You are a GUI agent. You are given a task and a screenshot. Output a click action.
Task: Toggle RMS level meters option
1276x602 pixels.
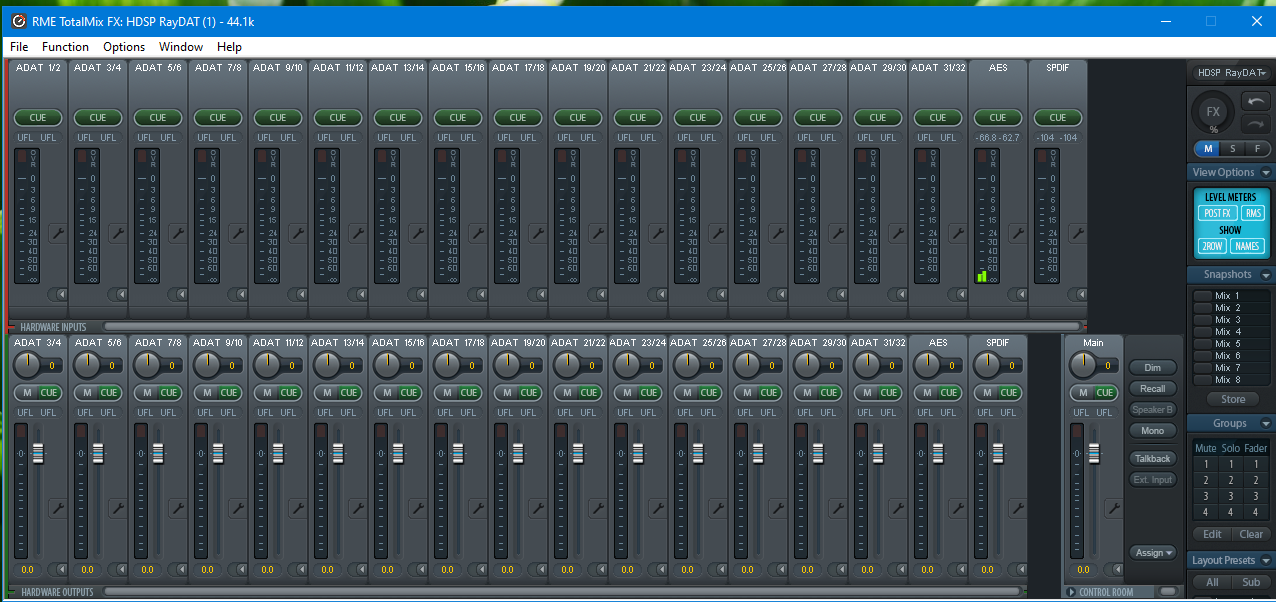tap(1253, 213)
